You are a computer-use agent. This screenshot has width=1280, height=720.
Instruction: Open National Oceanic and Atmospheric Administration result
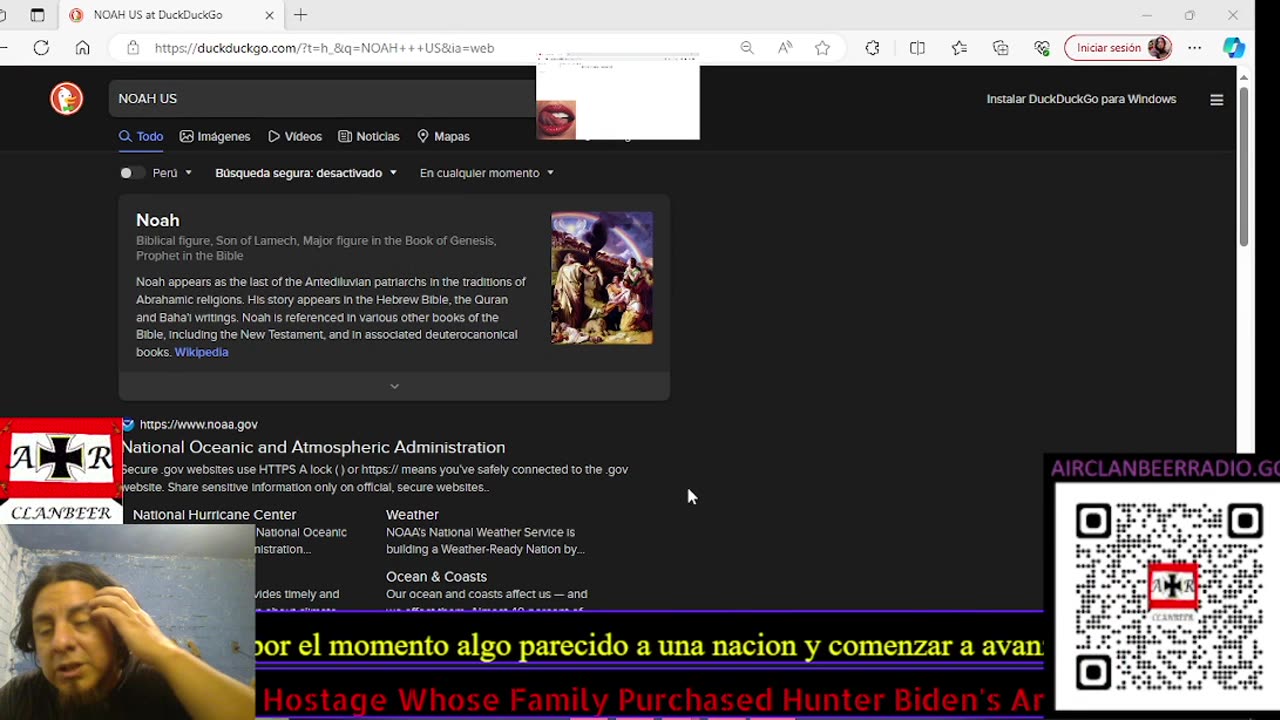pos(314,447)
